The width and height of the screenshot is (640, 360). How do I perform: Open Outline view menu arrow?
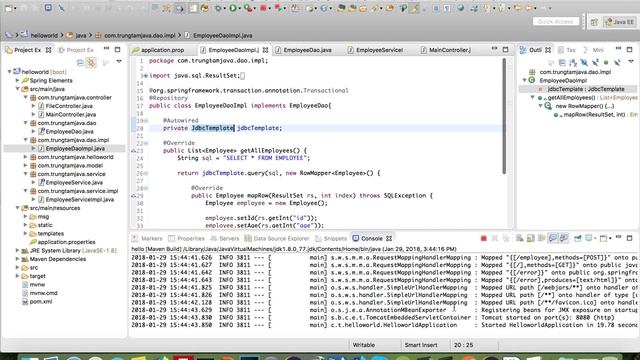pyautogui.click(x=631, y=62)
